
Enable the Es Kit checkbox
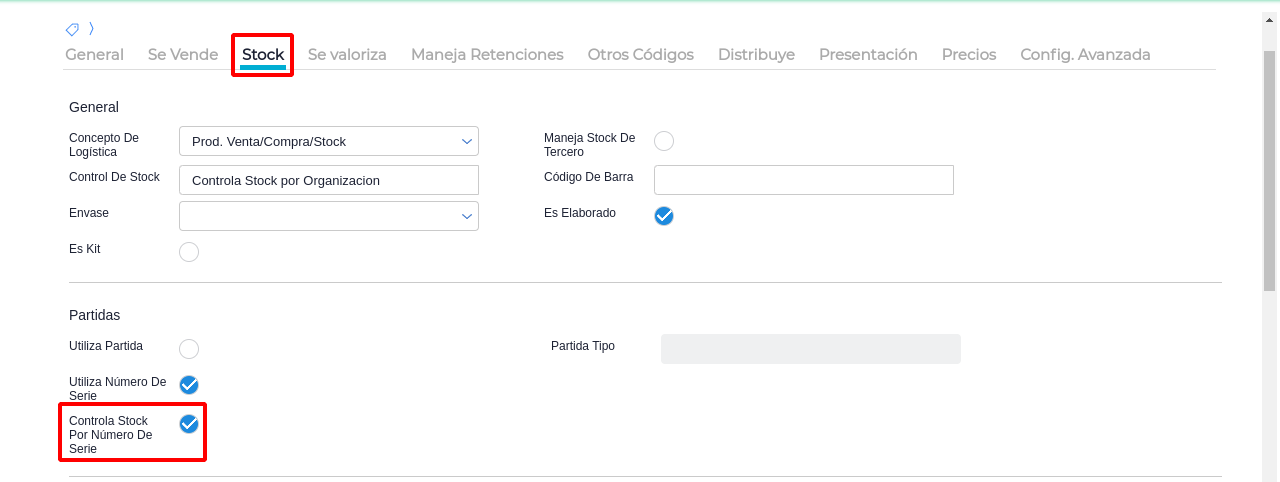pos(189,252)
